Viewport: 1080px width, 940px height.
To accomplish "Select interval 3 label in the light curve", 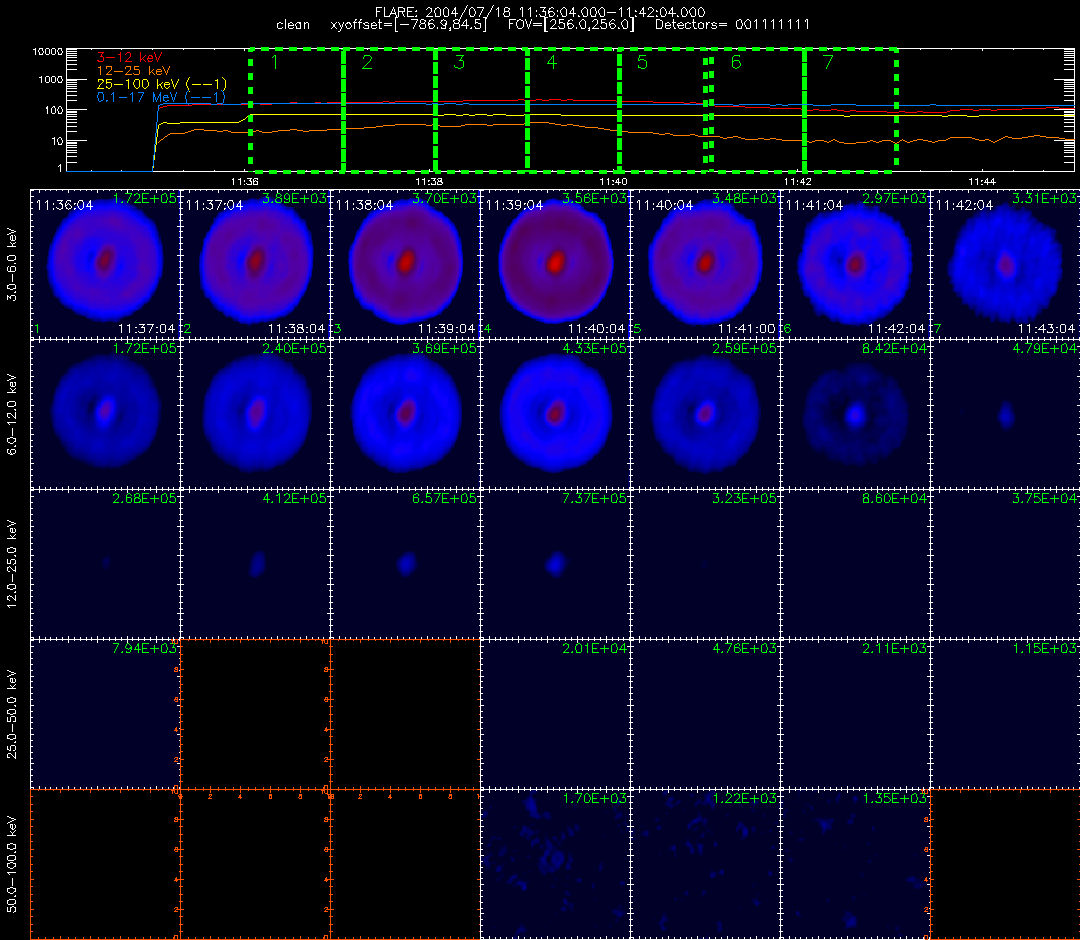I will [x=459, y=63].
